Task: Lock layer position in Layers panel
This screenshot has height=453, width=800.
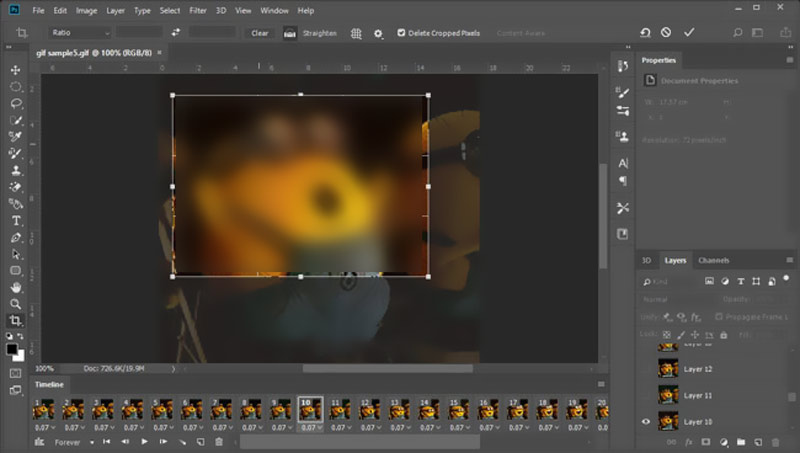Action: [695, 335]
